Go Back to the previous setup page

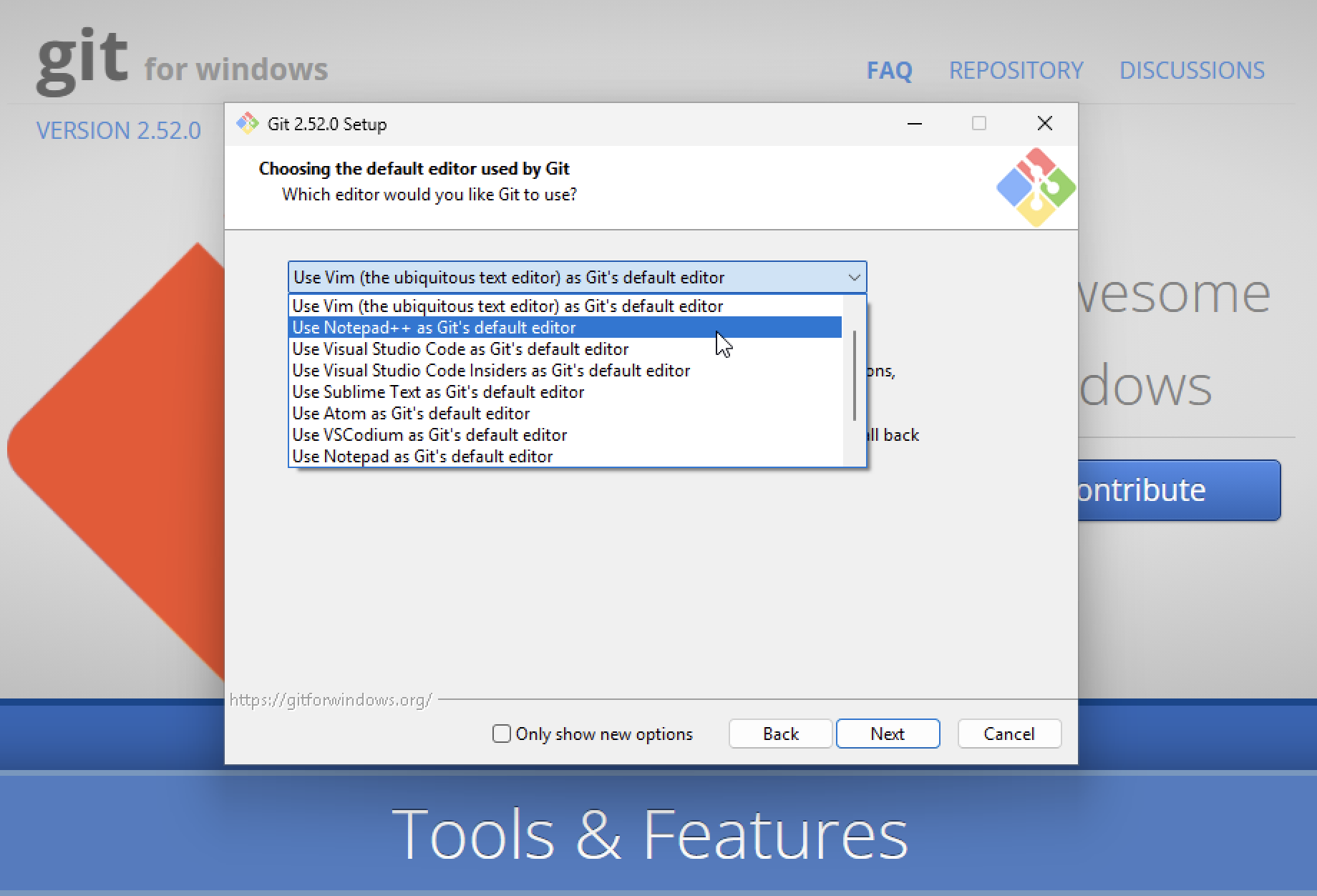point(780,734)
